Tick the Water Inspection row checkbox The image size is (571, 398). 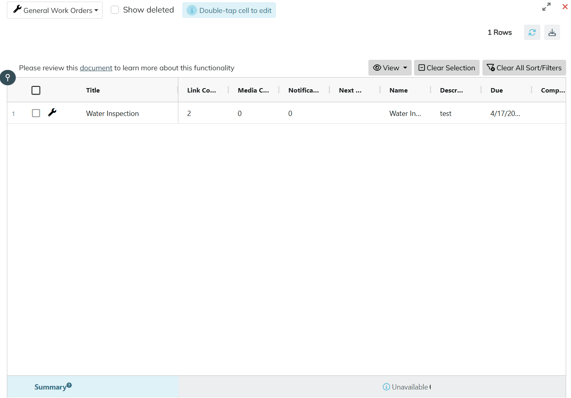click(x=36, y=113)
